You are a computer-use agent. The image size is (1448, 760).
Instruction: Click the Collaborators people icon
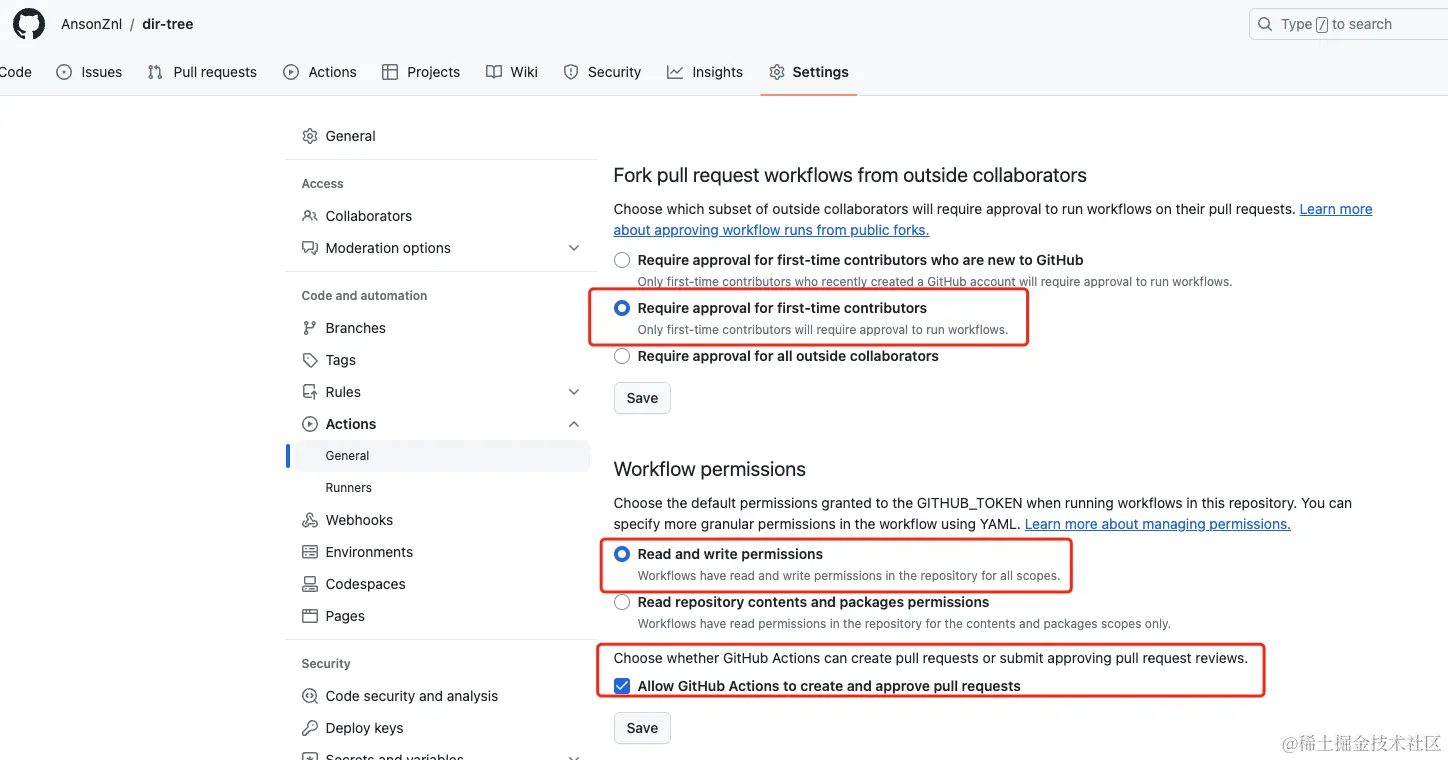[310, 216]
